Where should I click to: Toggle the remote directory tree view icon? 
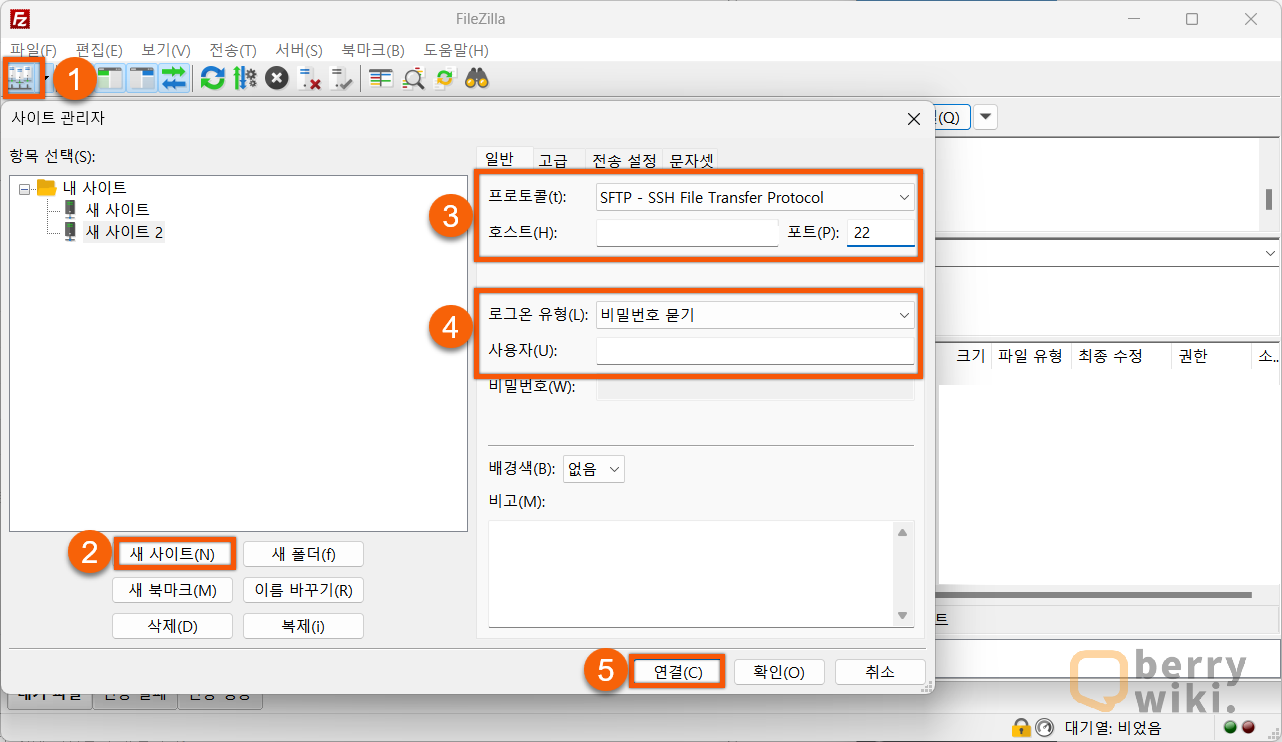pos(142,78)
